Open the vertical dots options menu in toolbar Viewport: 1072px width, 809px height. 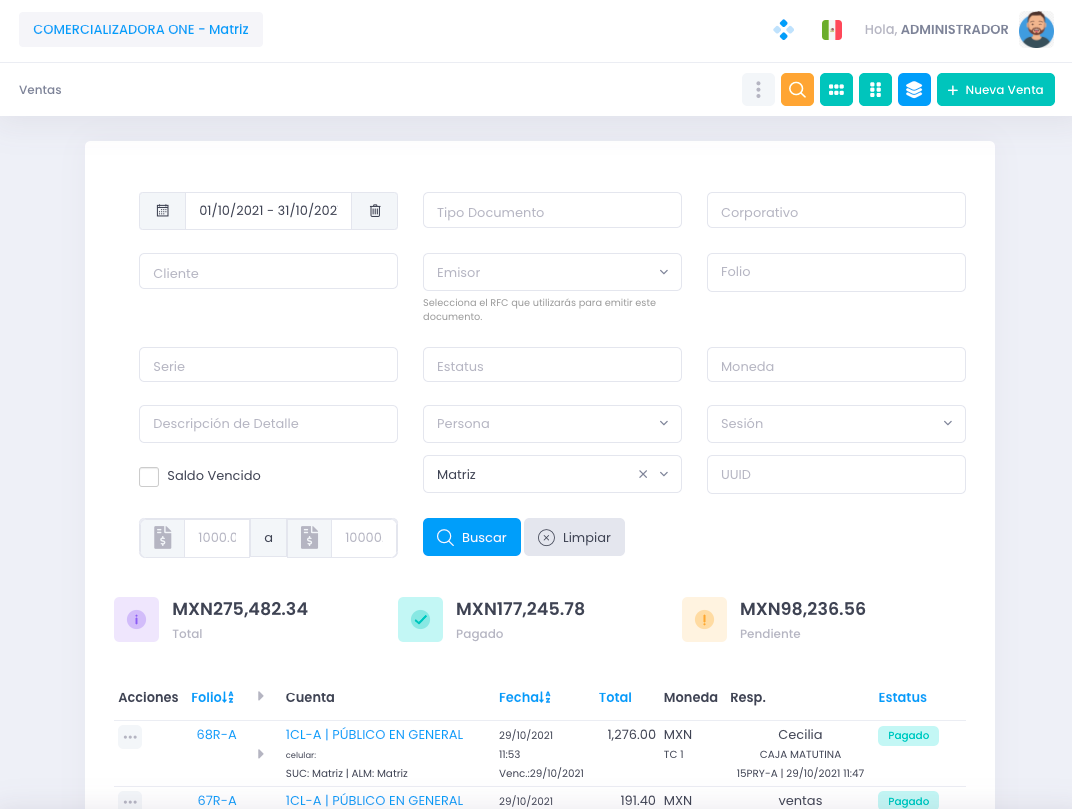point(758,89)
